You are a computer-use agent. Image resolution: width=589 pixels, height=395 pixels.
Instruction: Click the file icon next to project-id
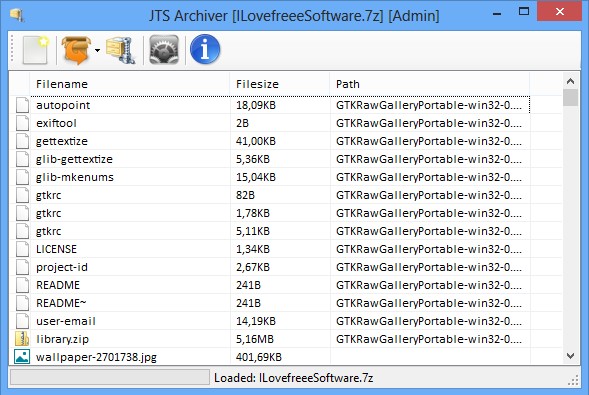tap(22, 267)
